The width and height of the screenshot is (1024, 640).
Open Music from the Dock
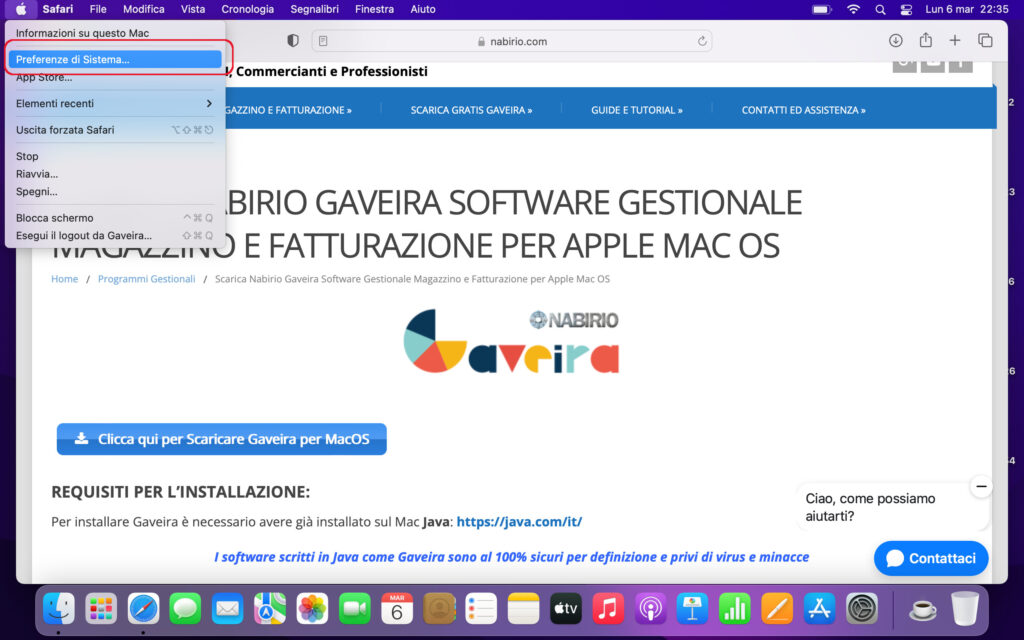coord(607,609)
